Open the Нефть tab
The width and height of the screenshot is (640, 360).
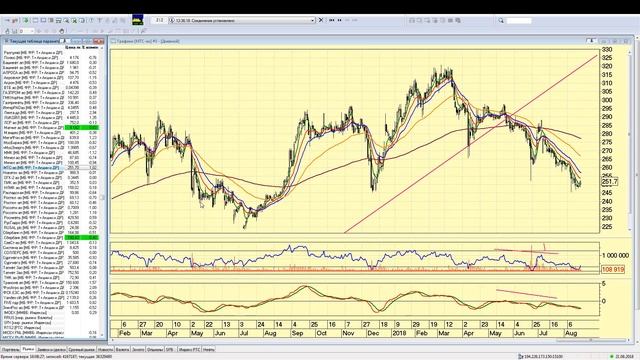(209, 349)
